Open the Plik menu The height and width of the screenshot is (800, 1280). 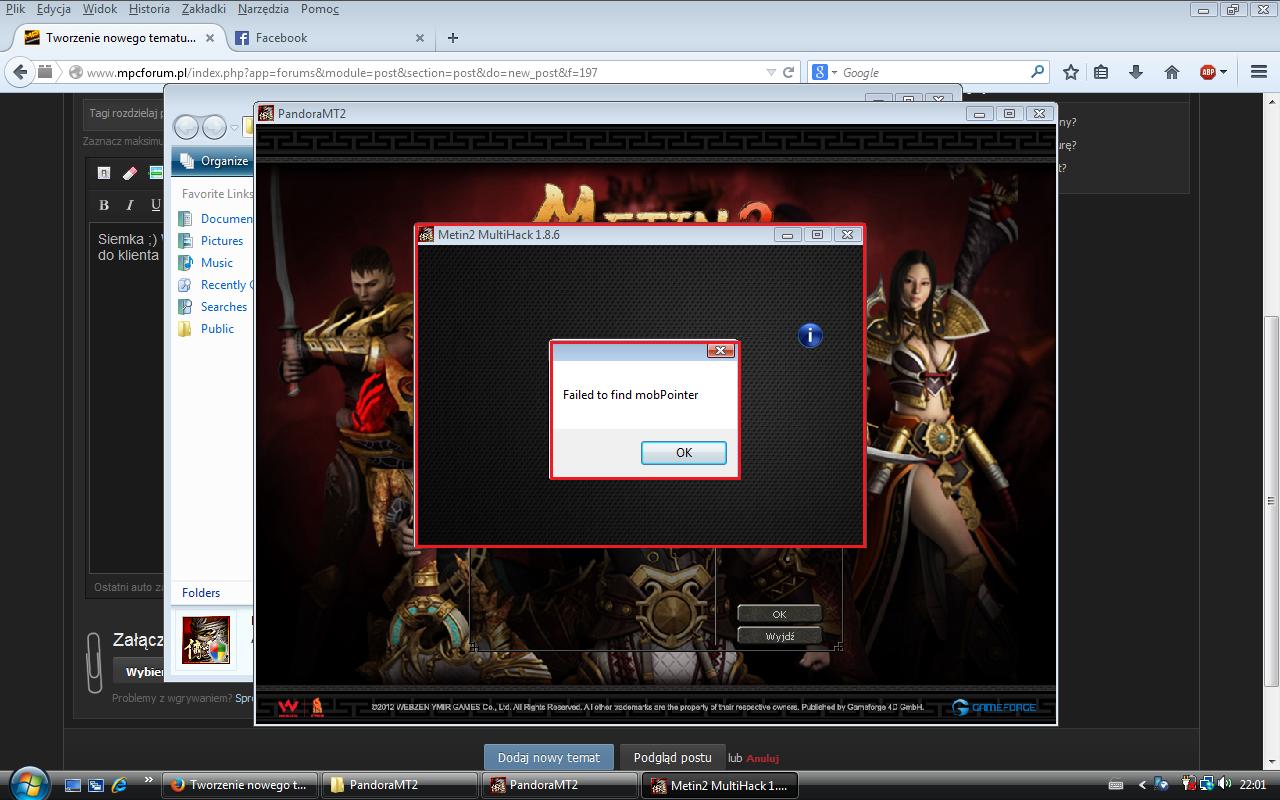15,9
